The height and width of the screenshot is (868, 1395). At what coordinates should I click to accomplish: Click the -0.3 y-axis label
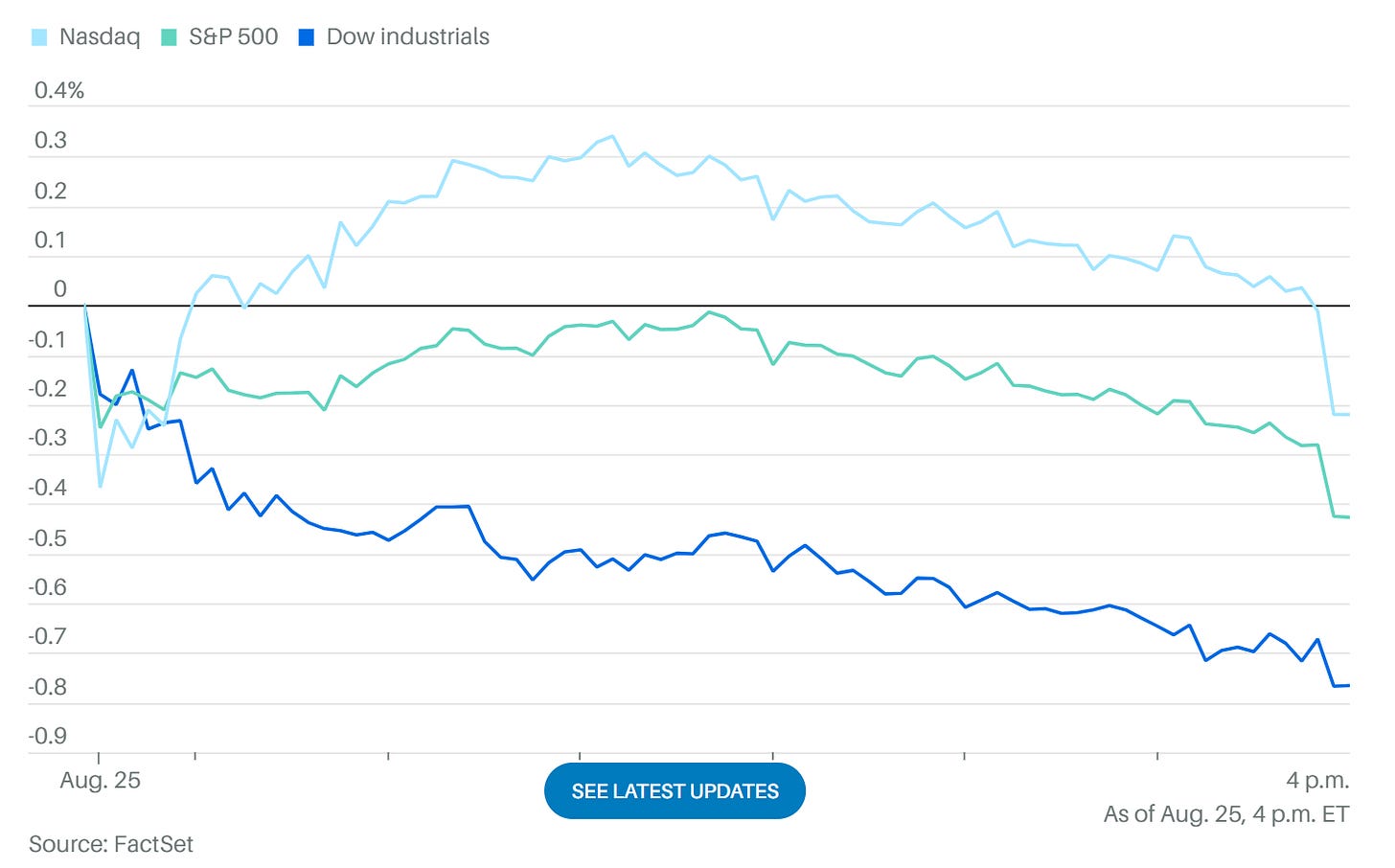click(x=48, y=438)
